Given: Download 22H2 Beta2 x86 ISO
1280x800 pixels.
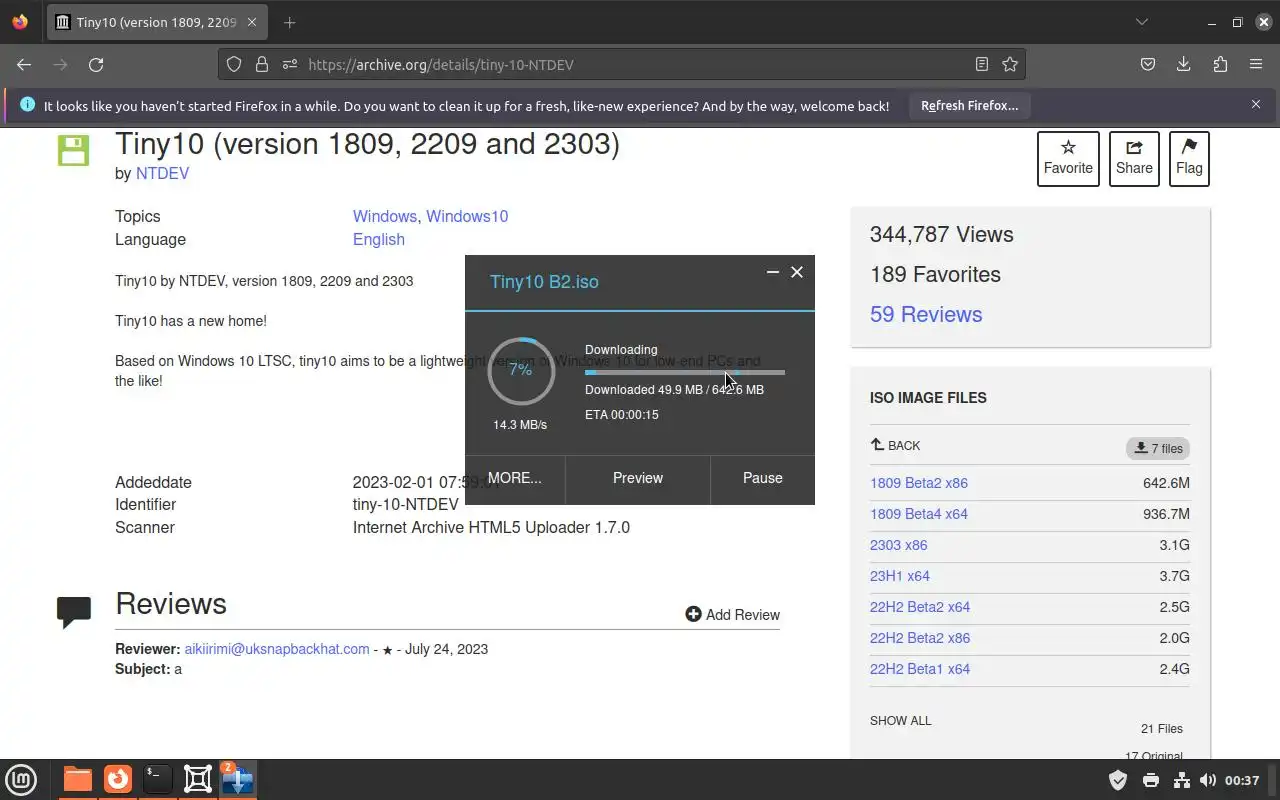Looking at the screenshot, I should tap(920, 638).
